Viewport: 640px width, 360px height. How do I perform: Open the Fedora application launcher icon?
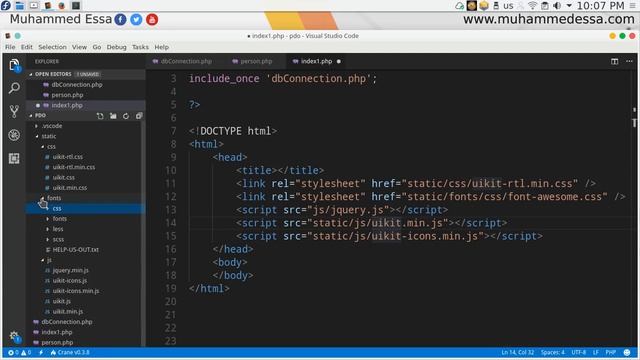point(6,5)
